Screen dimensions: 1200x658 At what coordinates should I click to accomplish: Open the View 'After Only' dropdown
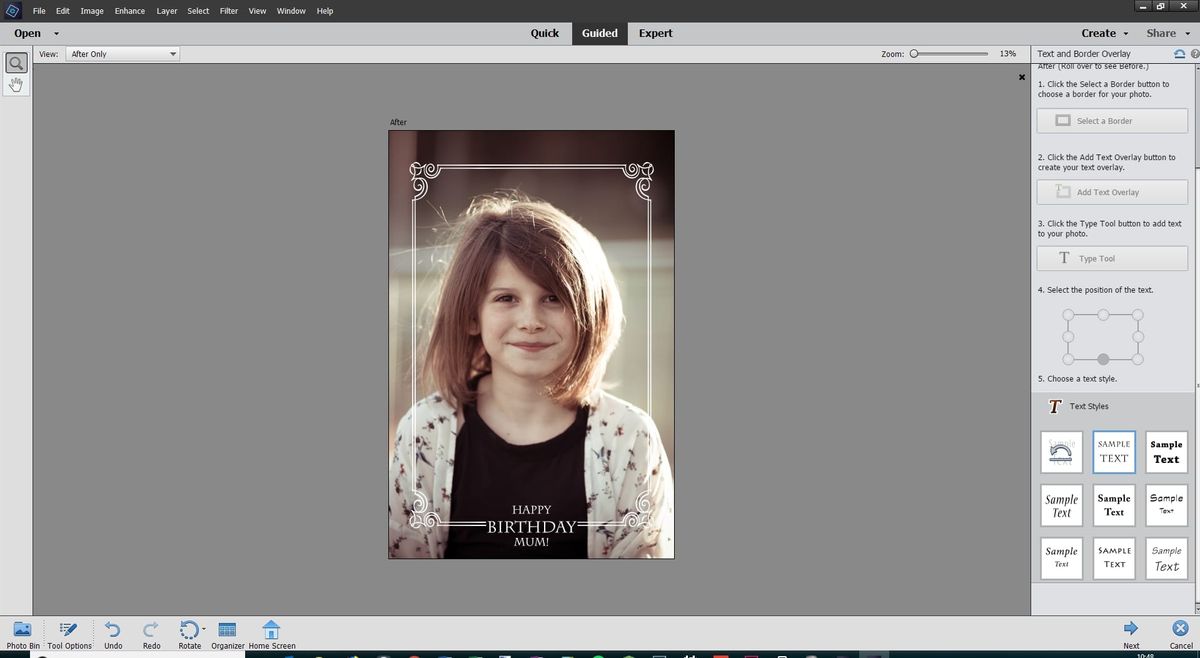click(x=122, y=53)
